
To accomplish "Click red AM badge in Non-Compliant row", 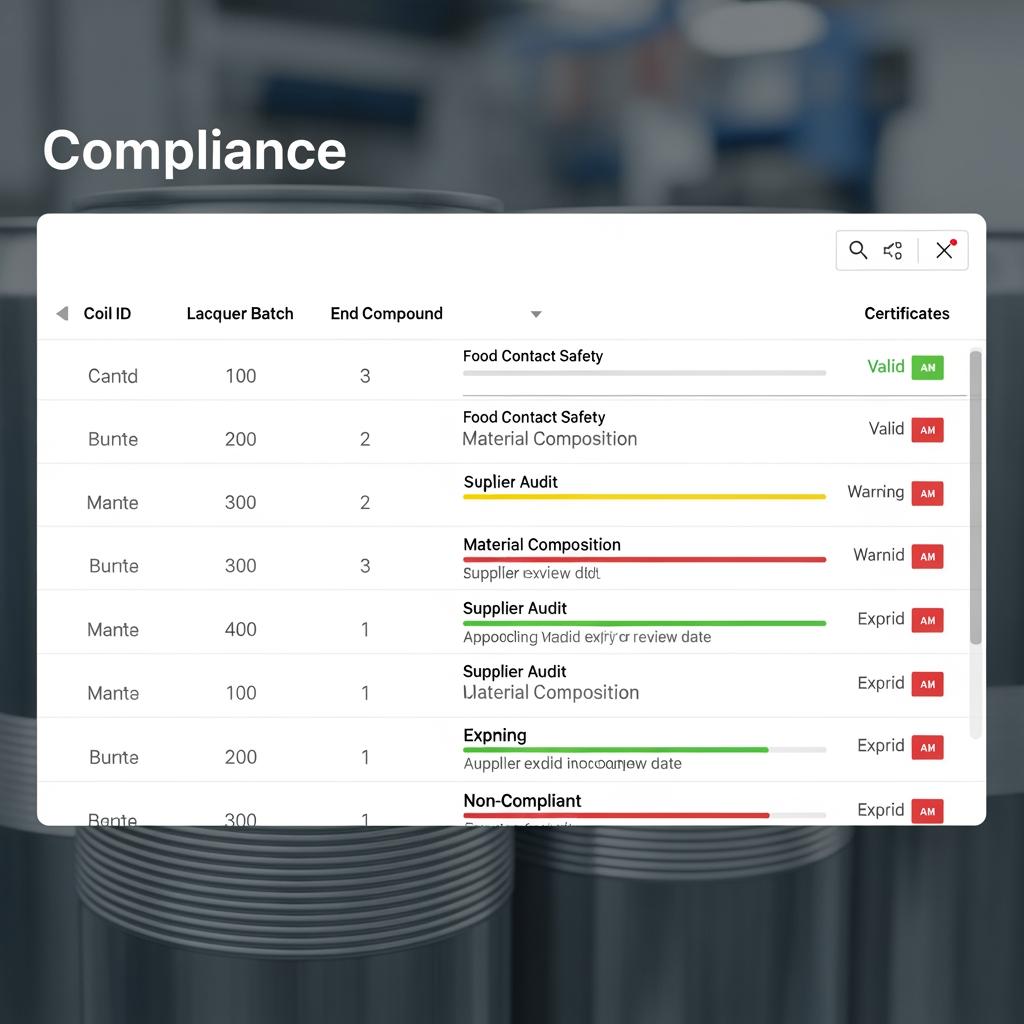I will coord(927,811).
